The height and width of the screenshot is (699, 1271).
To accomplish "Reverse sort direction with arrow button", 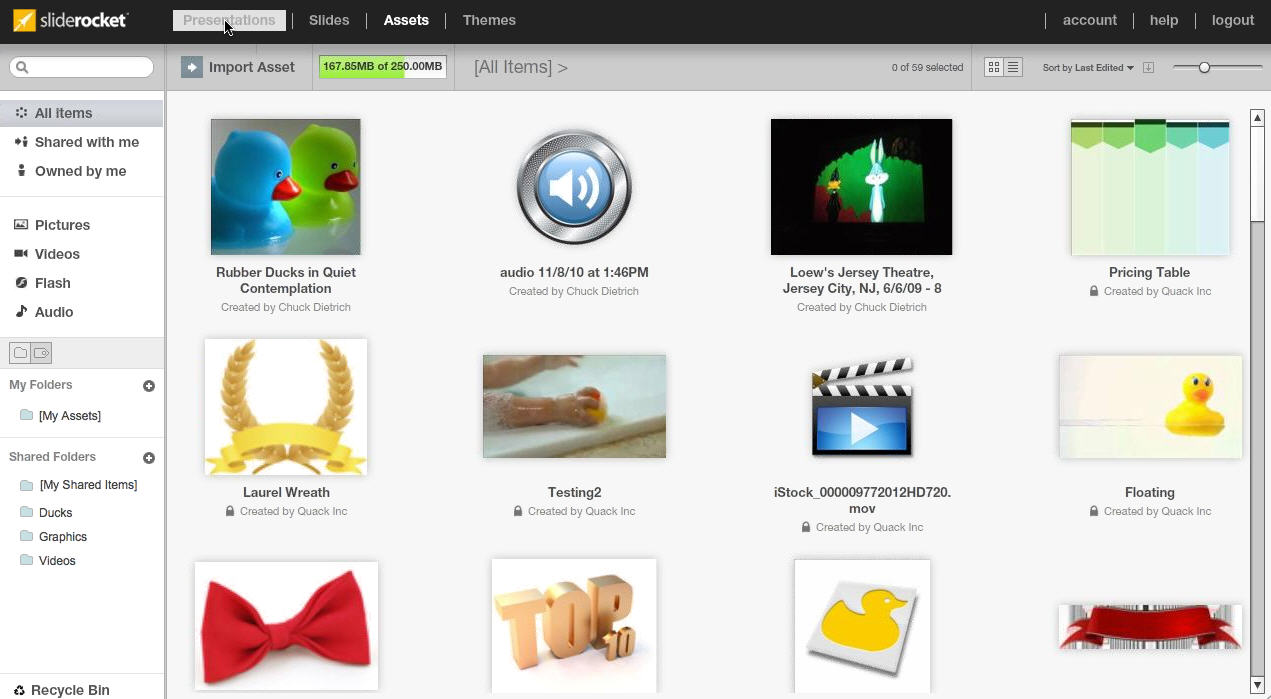I will 1148,68.
